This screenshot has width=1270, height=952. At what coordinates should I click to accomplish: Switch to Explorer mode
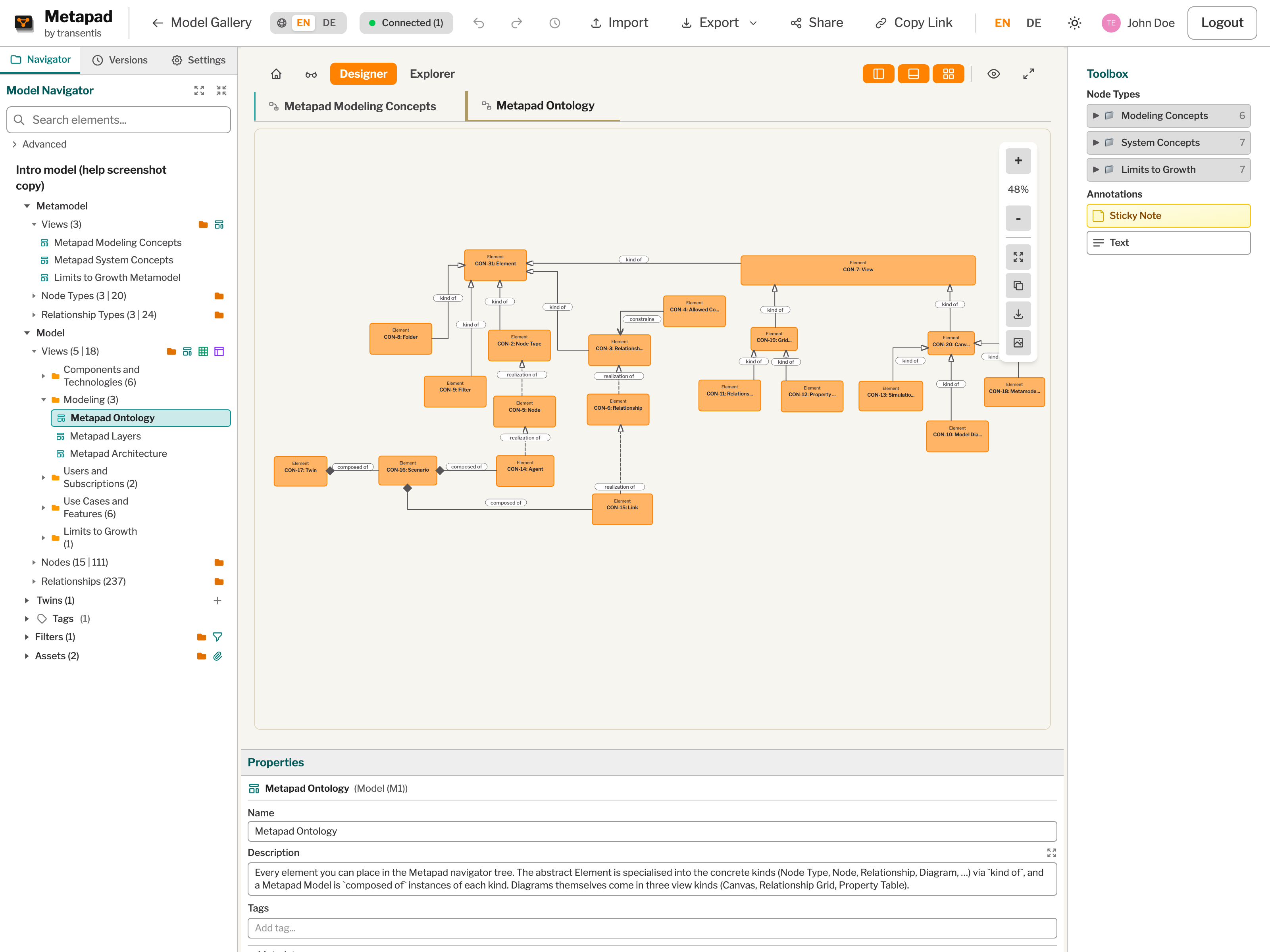point(432,74)
